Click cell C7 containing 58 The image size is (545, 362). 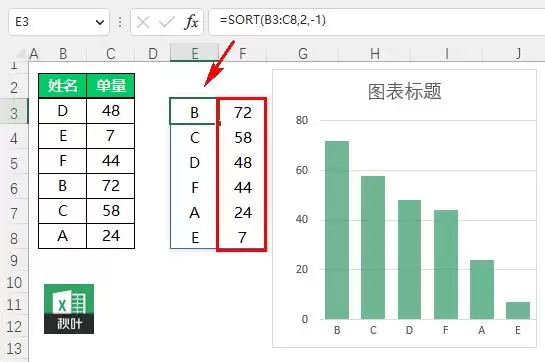pos(111,211)
